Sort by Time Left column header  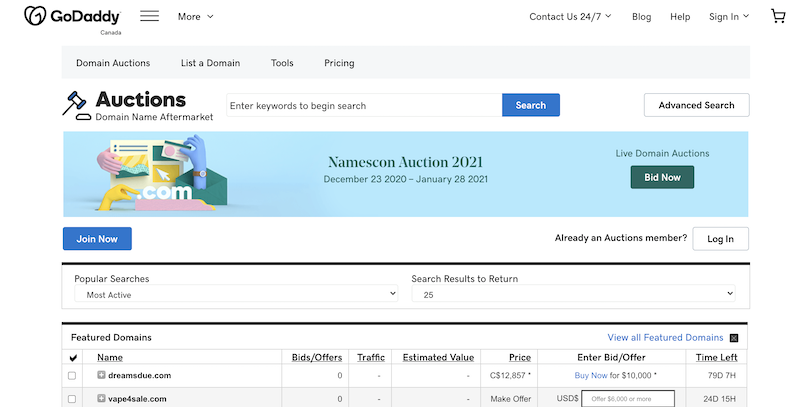click(716, 358)
